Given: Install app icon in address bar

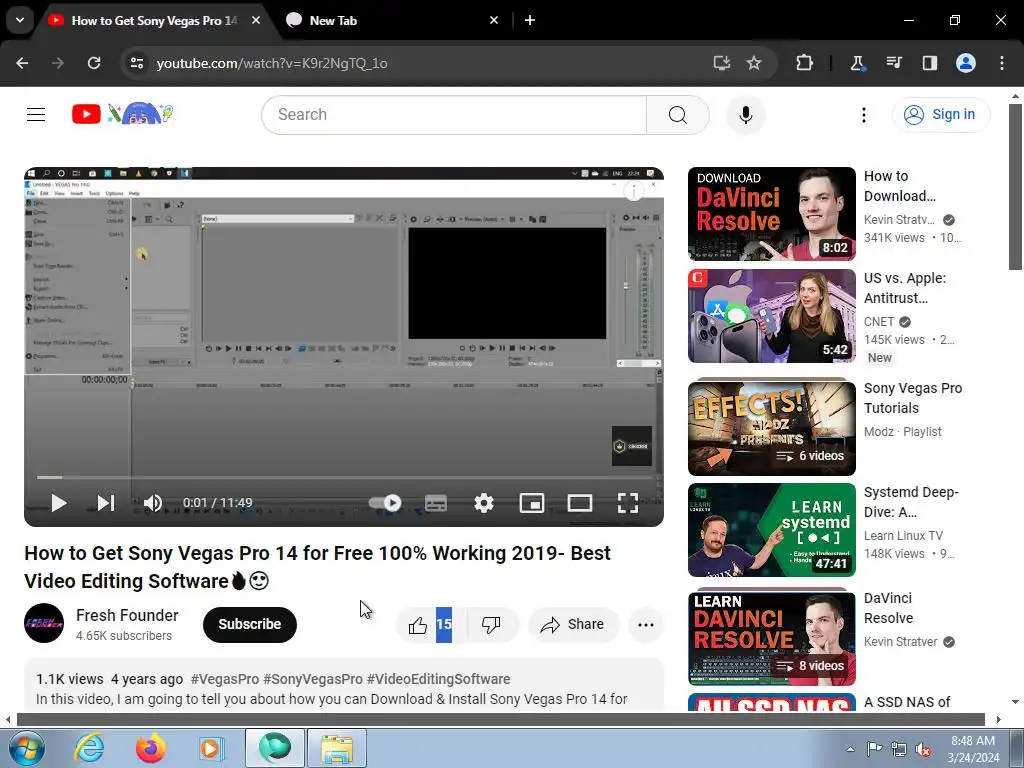Looking at the screenshot, I should pyautogui.click(x=721, y=63).
